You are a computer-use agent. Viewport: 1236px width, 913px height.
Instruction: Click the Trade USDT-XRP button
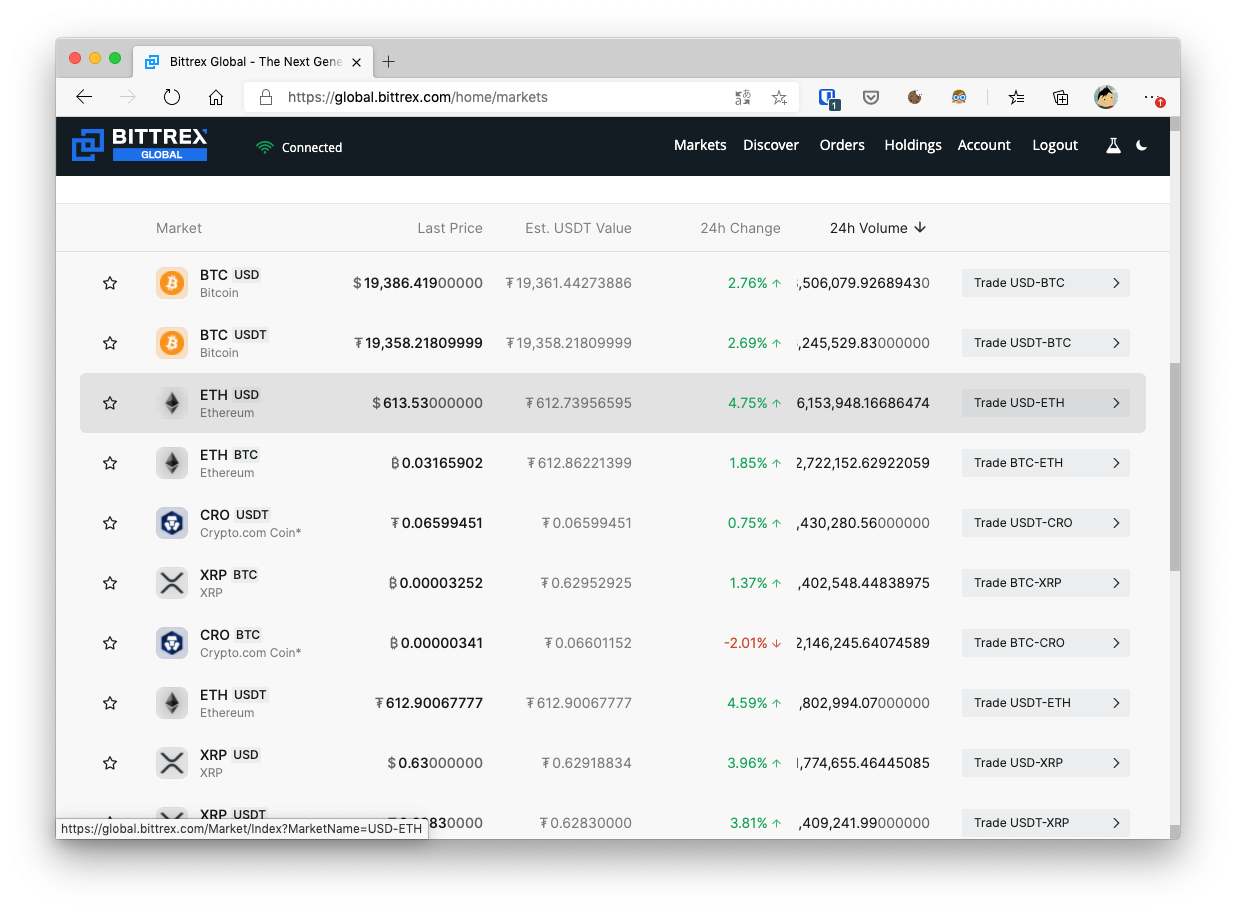[1046, 823]
